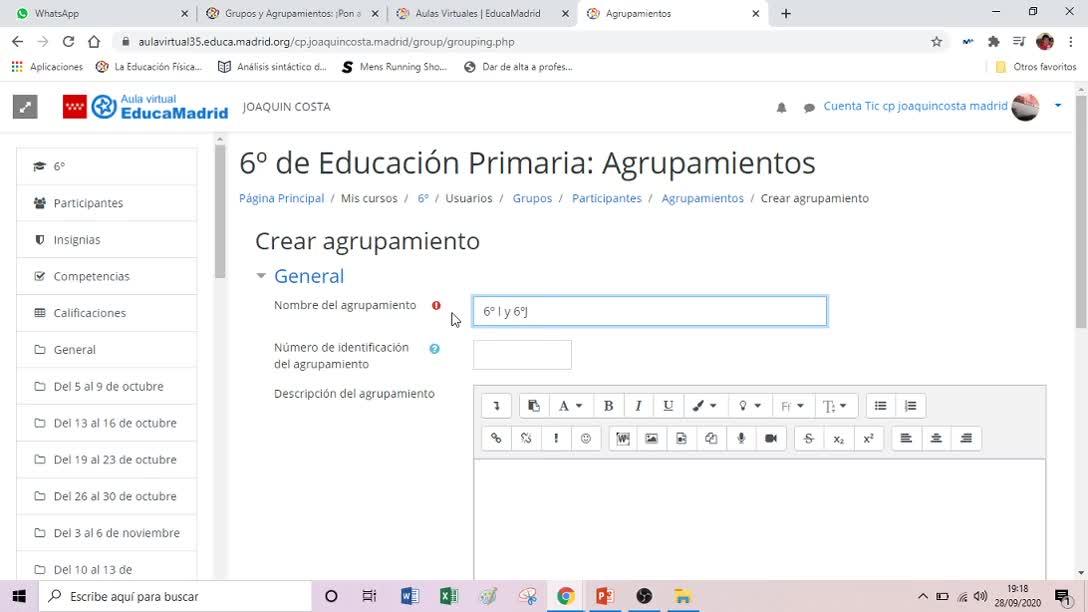Click the exclamation mark editor icon
Screen dimensions: 1088x612
coord(556,439)
